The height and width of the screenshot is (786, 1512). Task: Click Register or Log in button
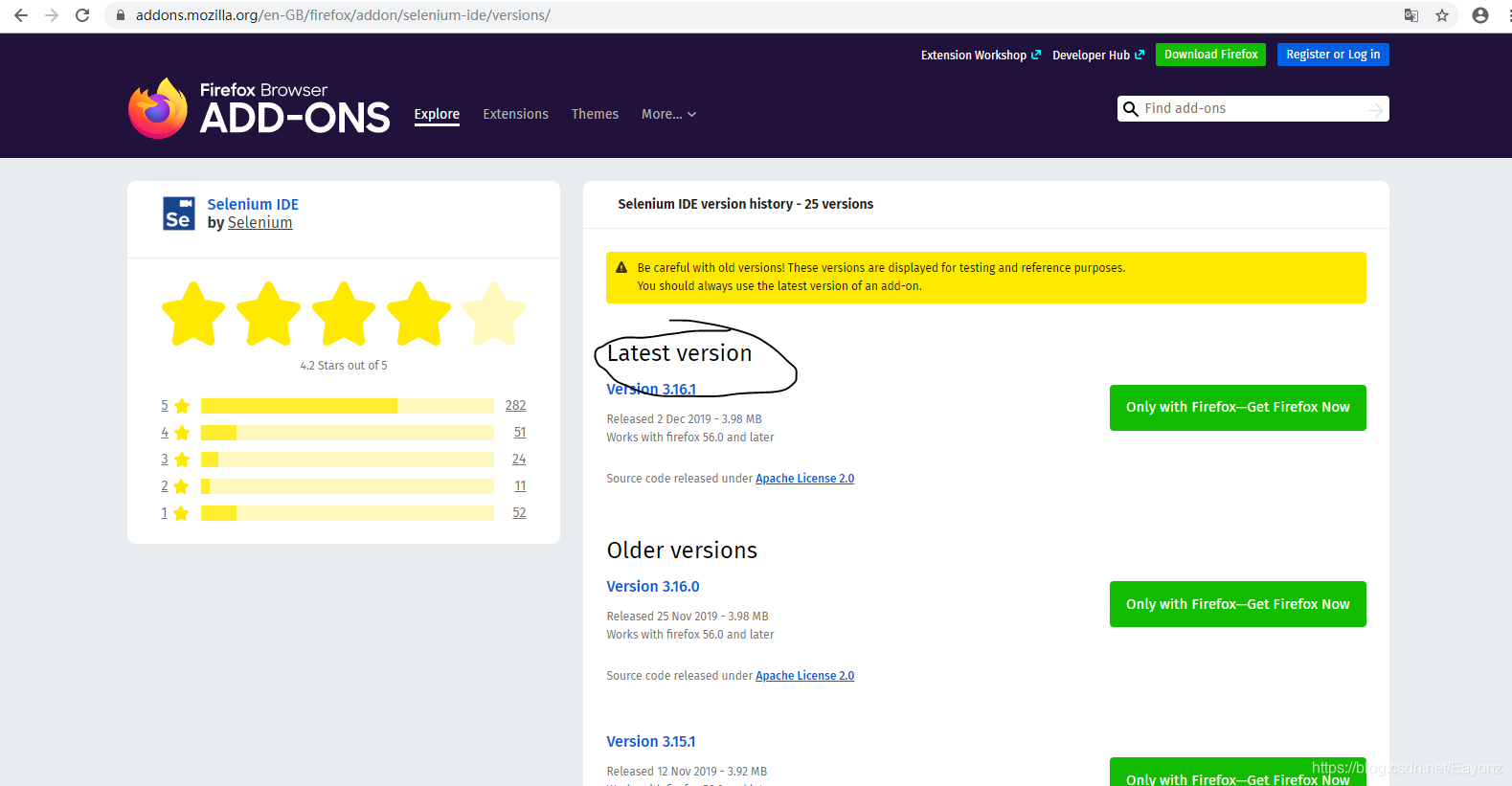pos(1333,55)
